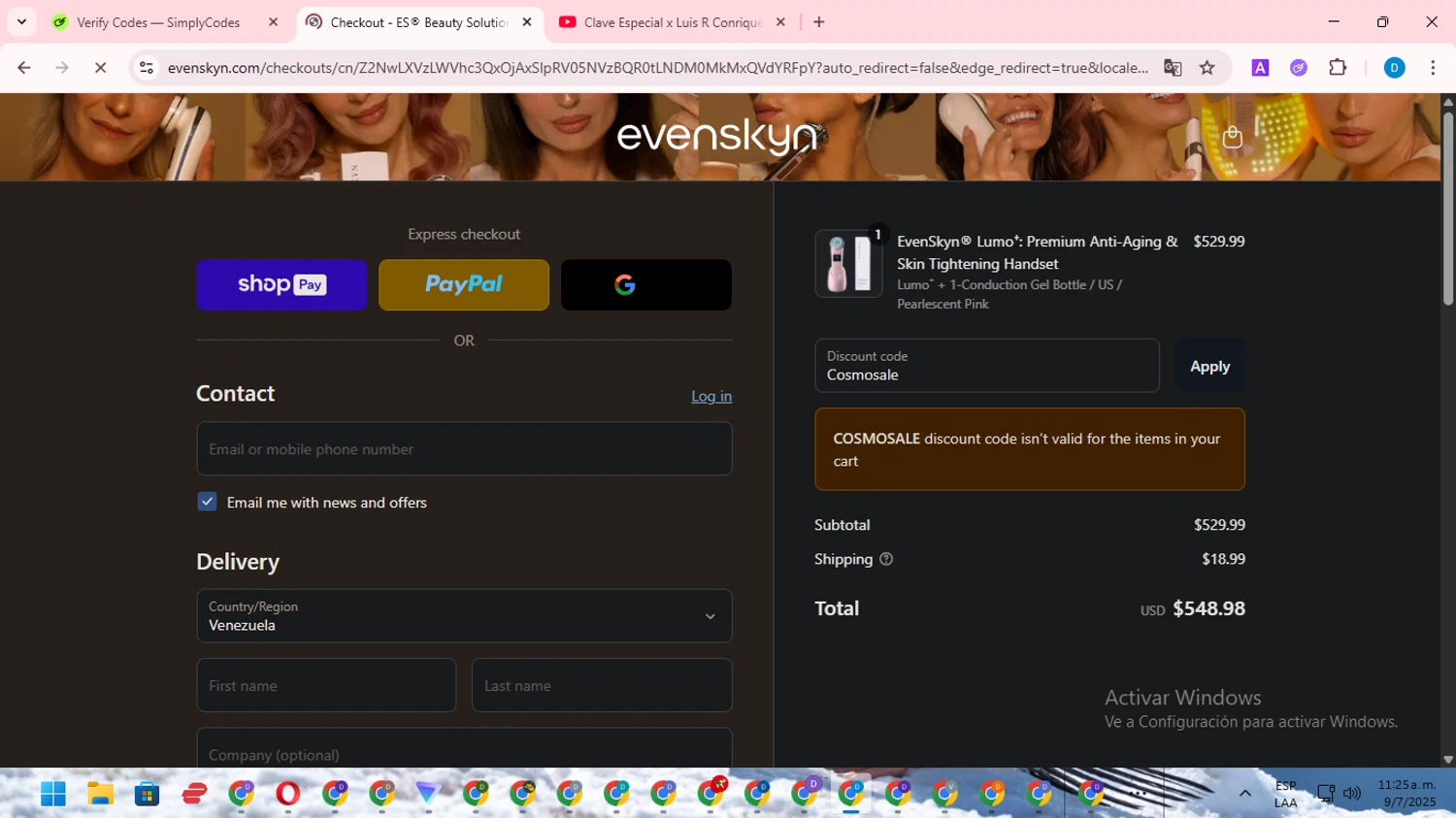This screenshot has width=1456, height=818.
Task: Open a new browser tab
Action: point(819,22)
